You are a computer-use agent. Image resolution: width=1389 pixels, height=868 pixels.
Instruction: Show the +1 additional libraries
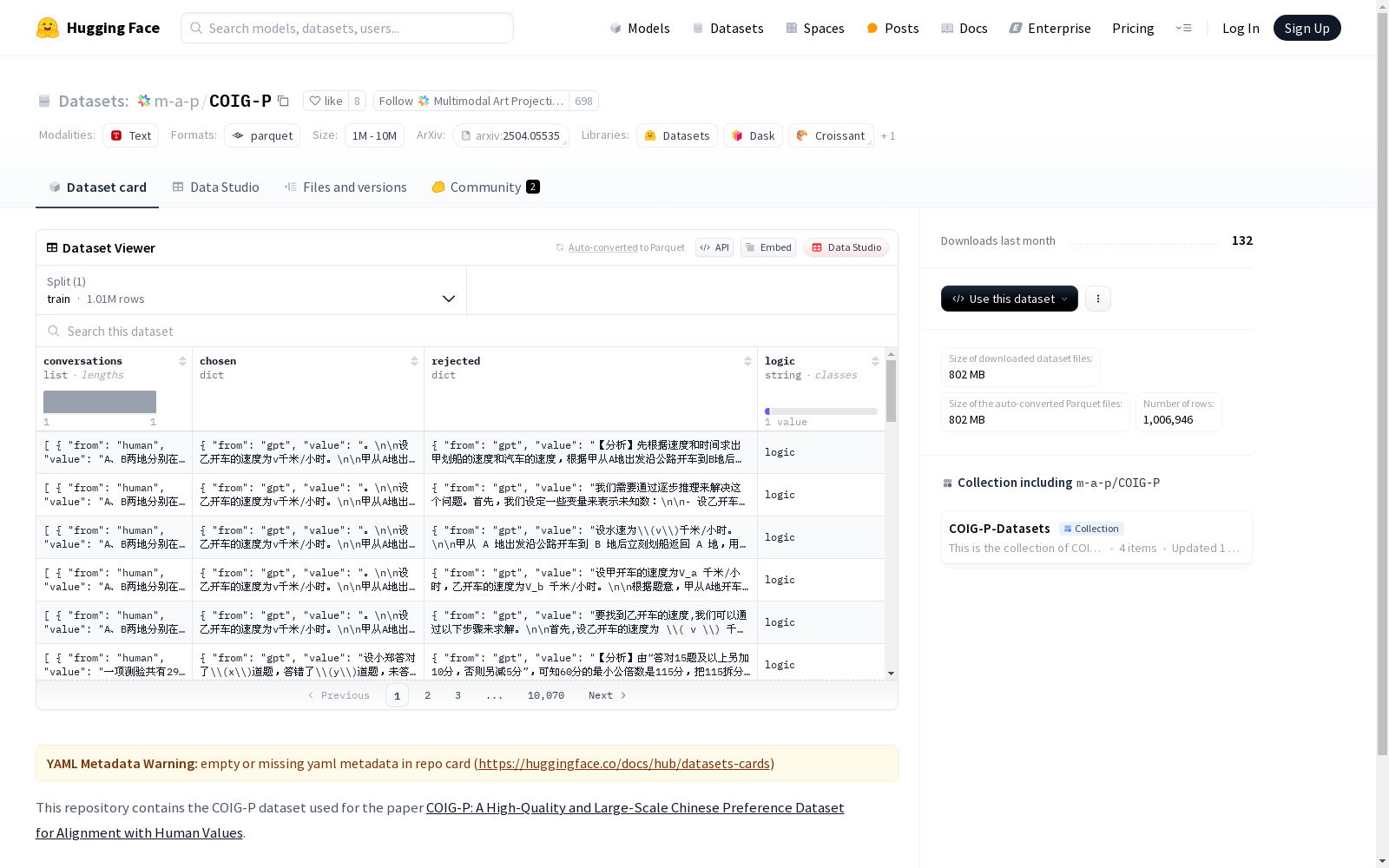tap(888, 135)
